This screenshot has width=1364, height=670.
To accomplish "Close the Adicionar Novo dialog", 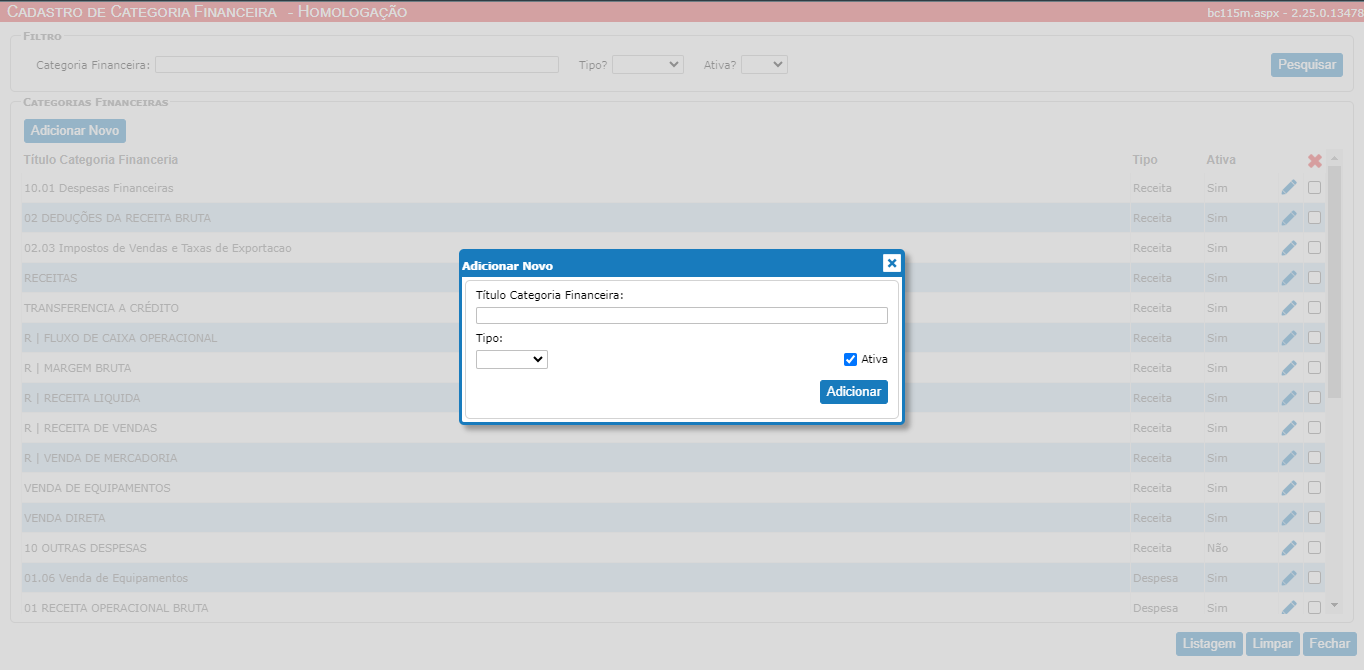I will pos(892,263).
